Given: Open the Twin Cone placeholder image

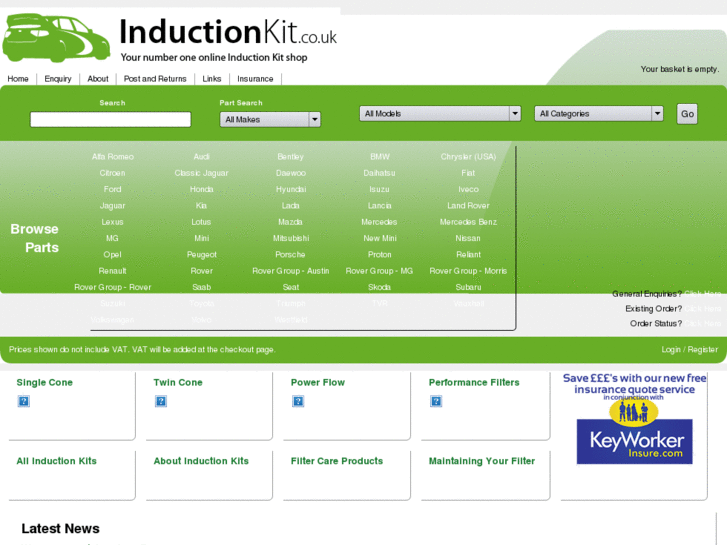Looking at the screenshot, I should point(161,401).
